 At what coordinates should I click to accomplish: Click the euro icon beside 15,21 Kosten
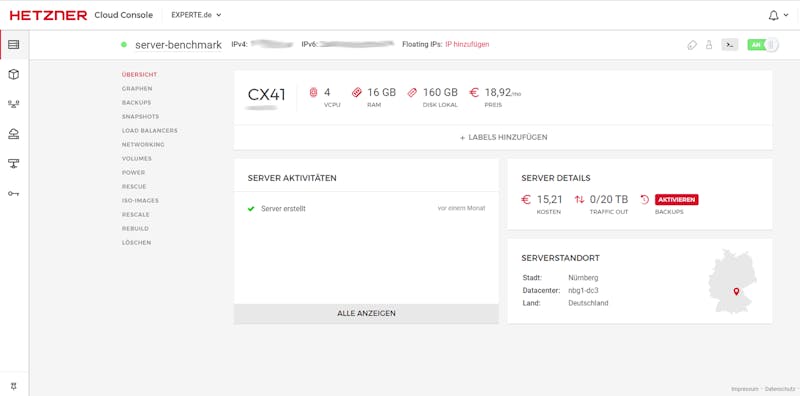tap(526, 200)
